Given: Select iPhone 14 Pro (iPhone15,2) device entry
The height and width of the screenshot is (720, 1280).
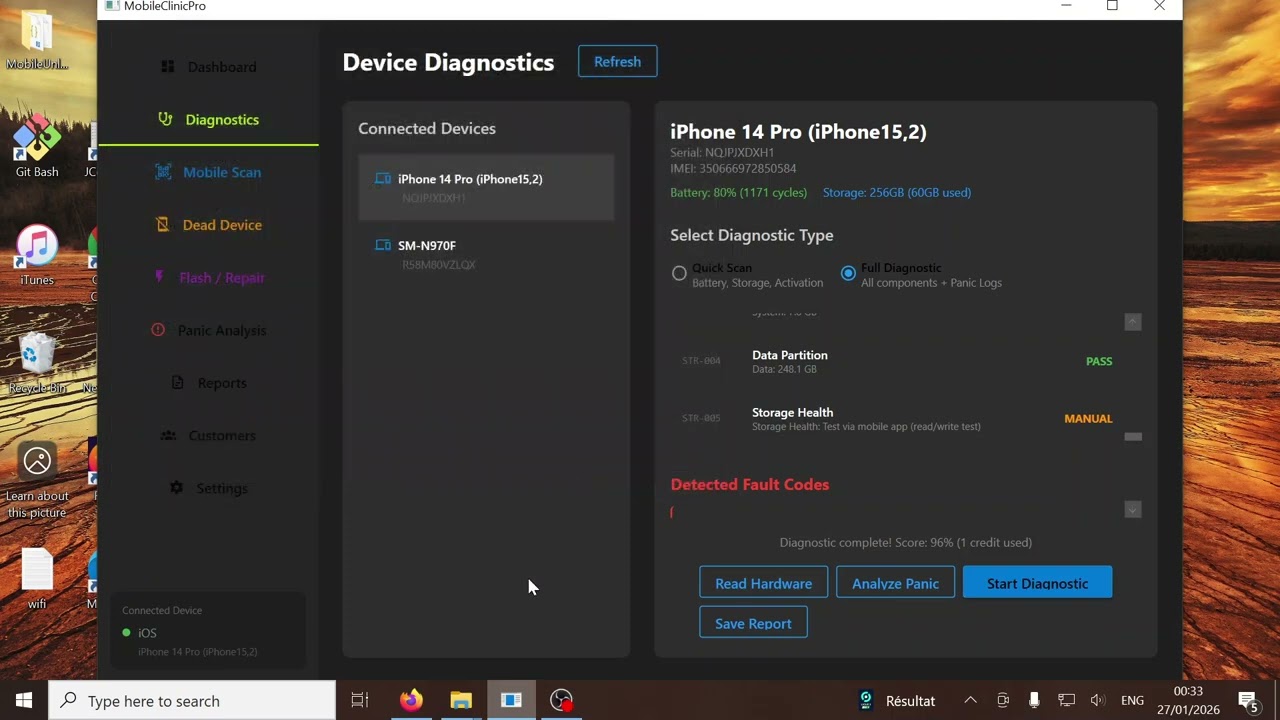Looking at the screenshot, I should coord(486,187).
